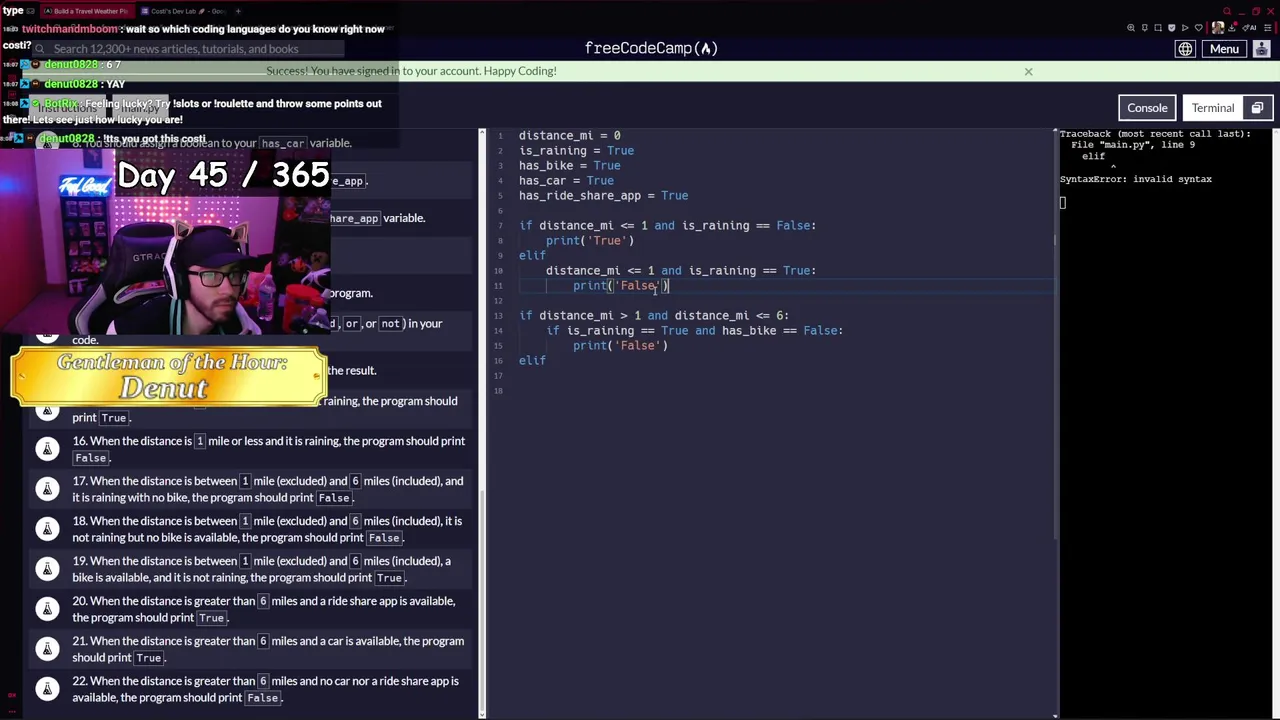The image size is (1280, 720).
Task: Click the flask icon beside test 18
Action: pyautogui.click(x=47, y=529)
